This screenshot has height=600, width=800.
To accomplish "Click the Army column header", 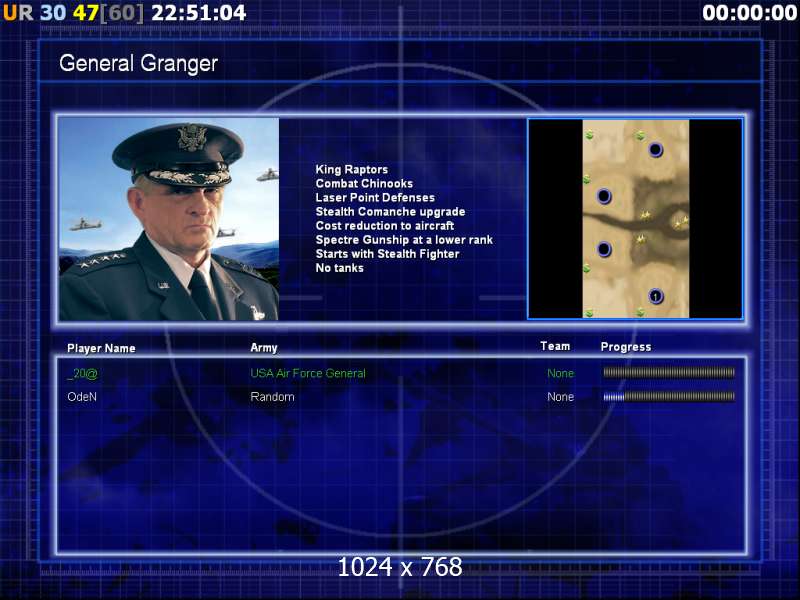I will tap(264, 348).
